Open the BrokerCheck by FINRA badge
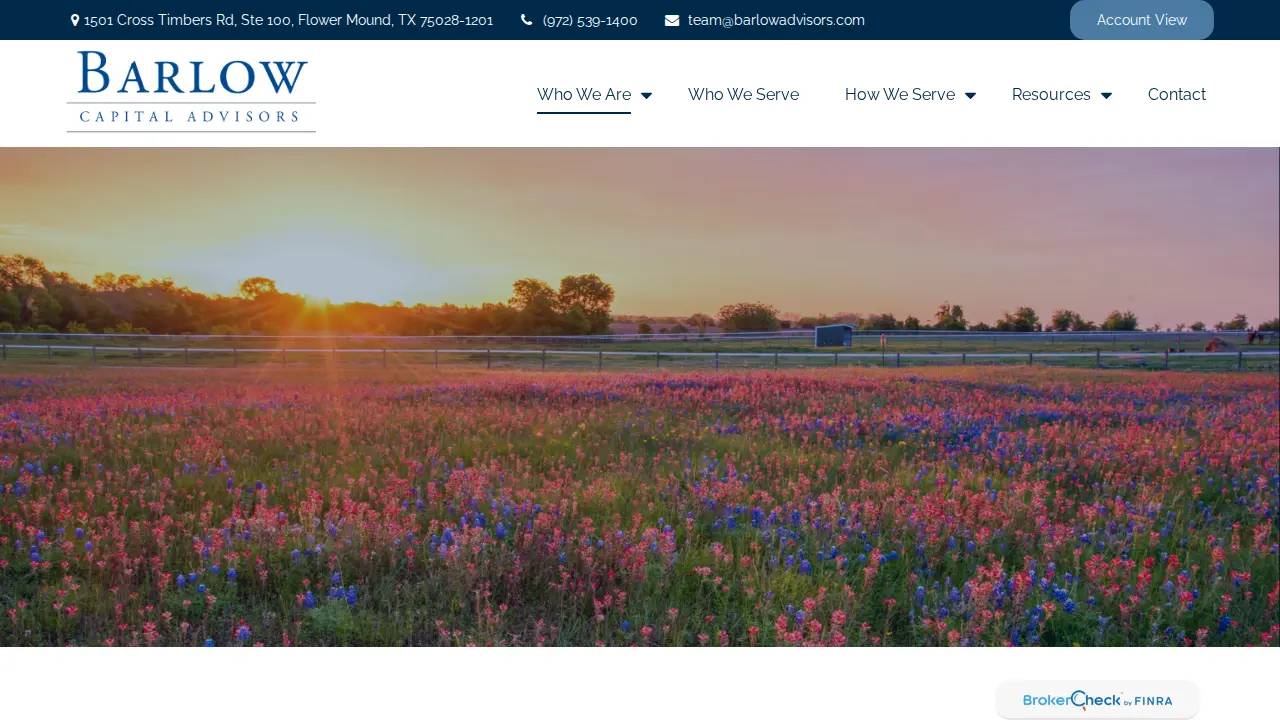This screenshot has width=1280, height=720. [x=1097, y=700]
